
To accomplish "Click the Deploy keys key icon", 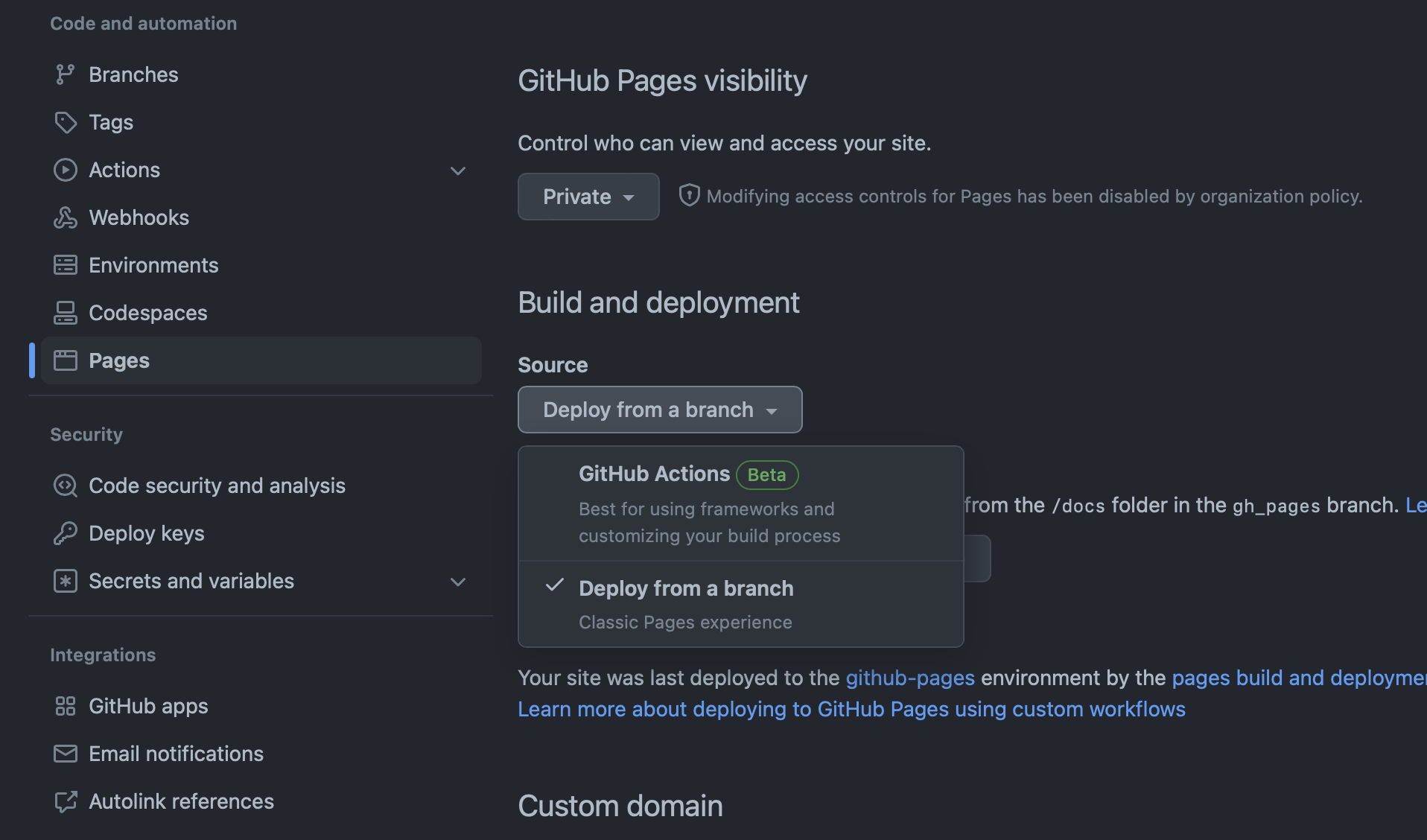I will (65, 533).
